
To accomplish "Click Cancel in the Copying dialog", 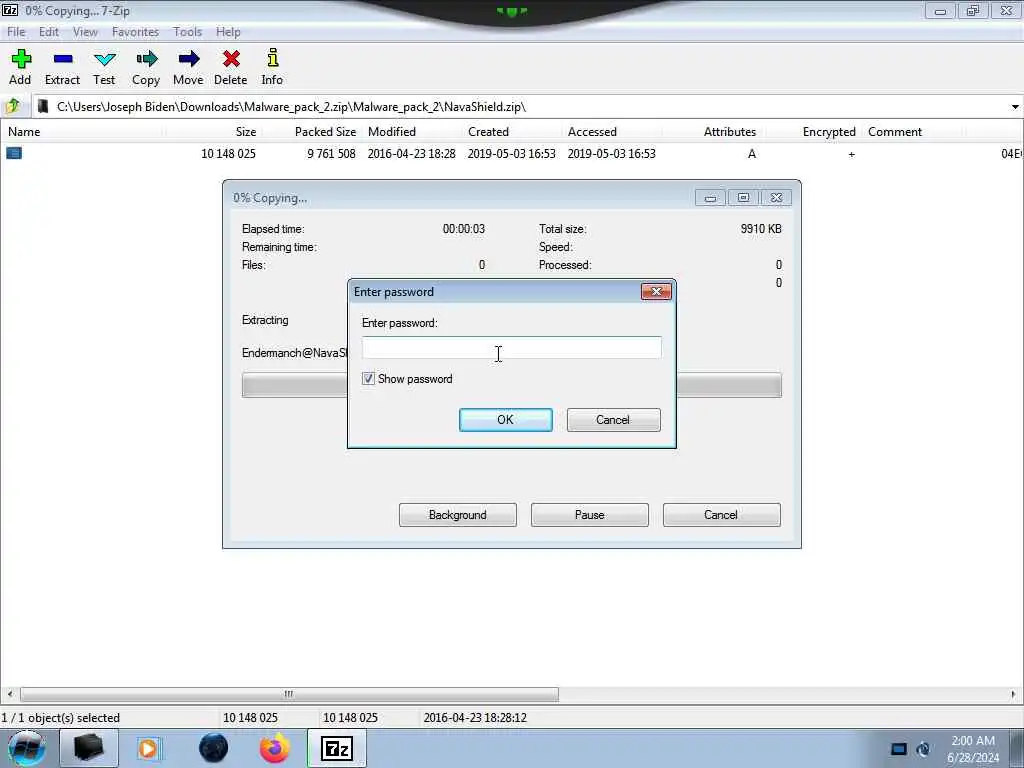I will pos(722,515).
